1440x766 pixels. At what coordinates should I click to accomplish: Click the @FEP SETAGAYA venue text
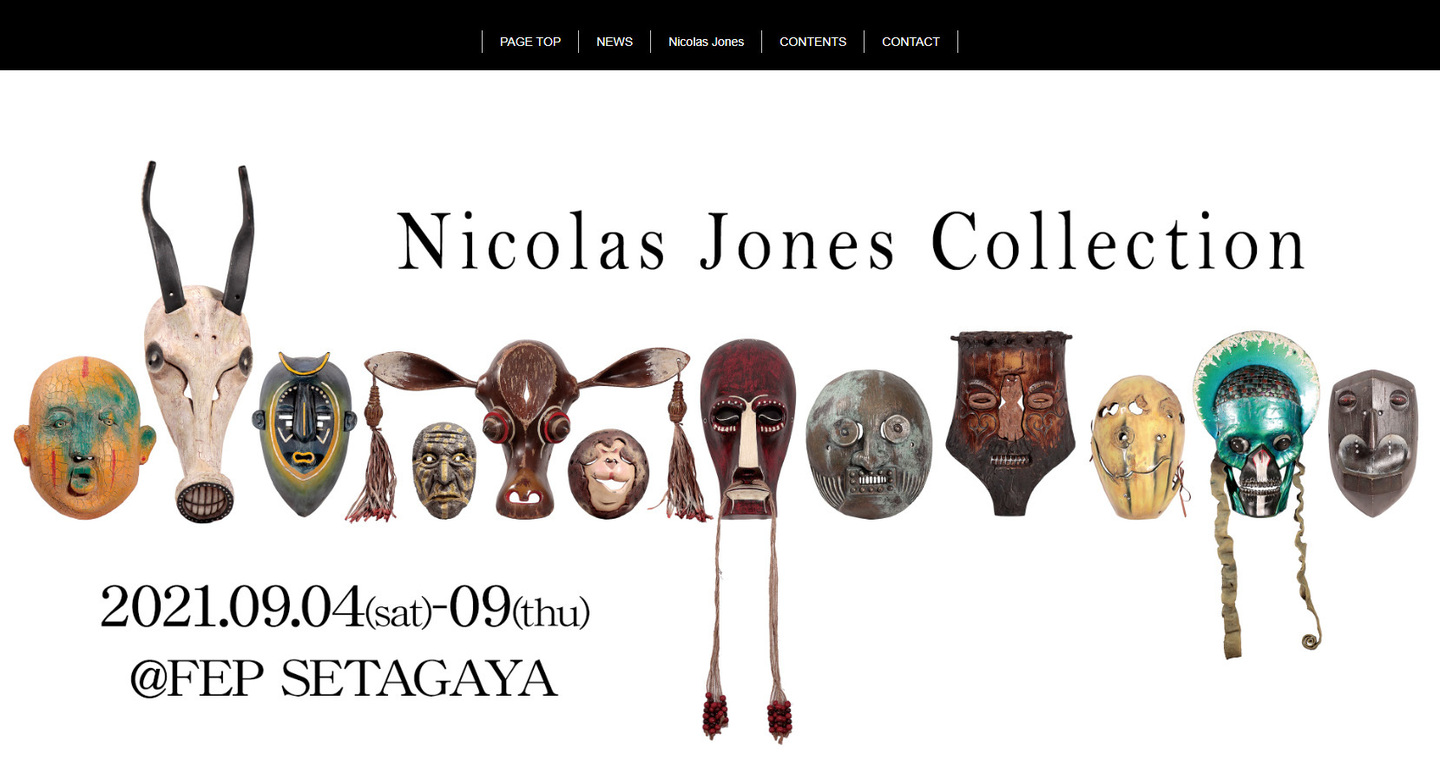click(343, 679)
